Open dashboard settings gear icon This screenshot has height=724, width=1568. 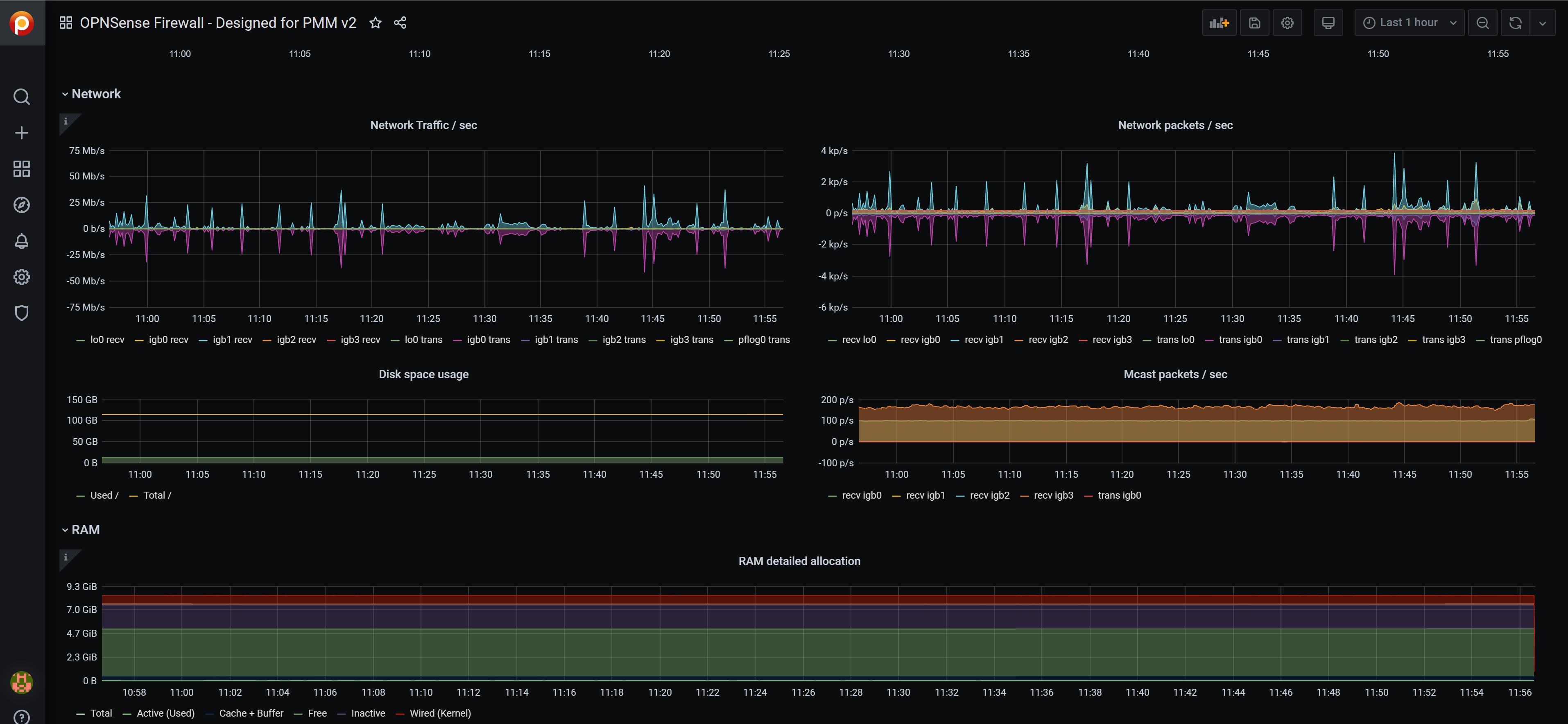pyautogui.click(x=1287, y=23)
